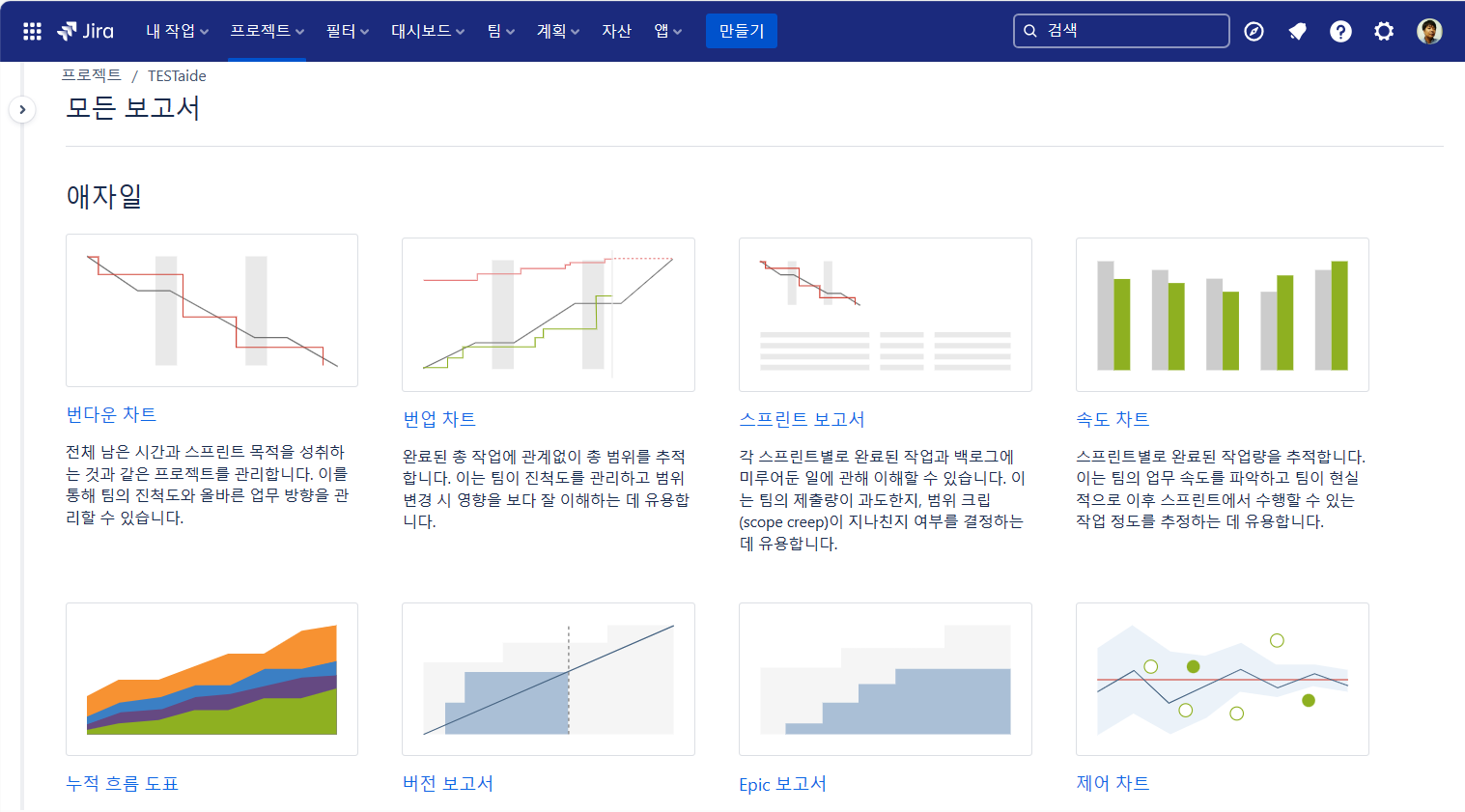The width and height of the screenshot is (1465, 812).
Task: Open the 대시보드 dropdown menu
Action: click(428, 31)
